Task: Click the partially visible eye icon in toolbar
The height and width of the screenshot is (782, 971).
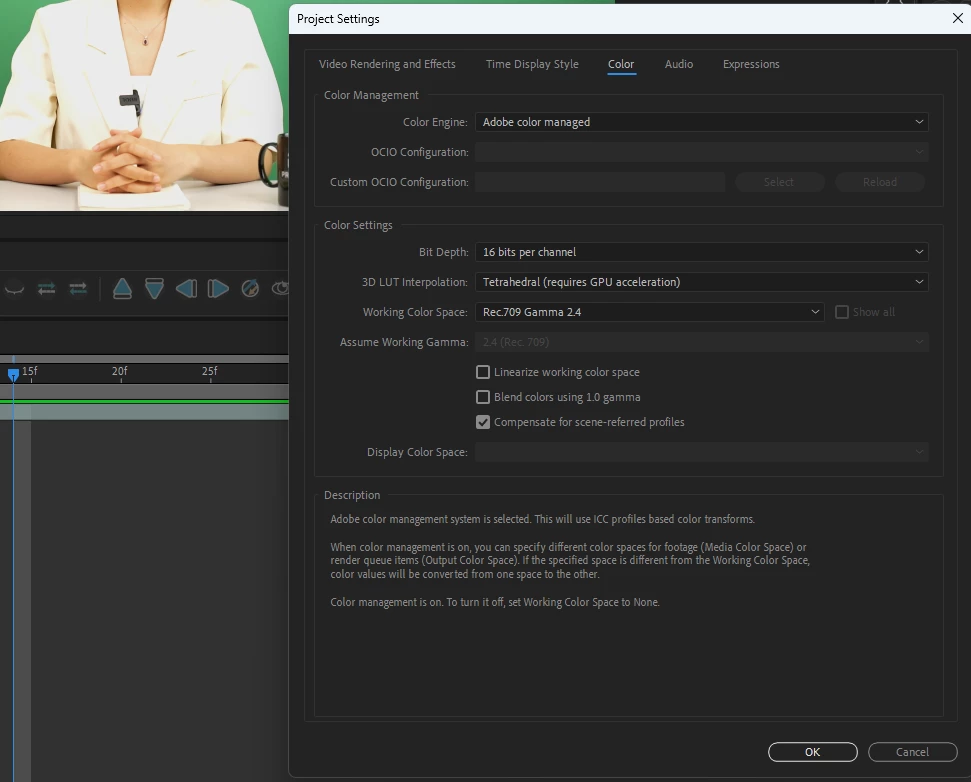Action: [281, 289]
